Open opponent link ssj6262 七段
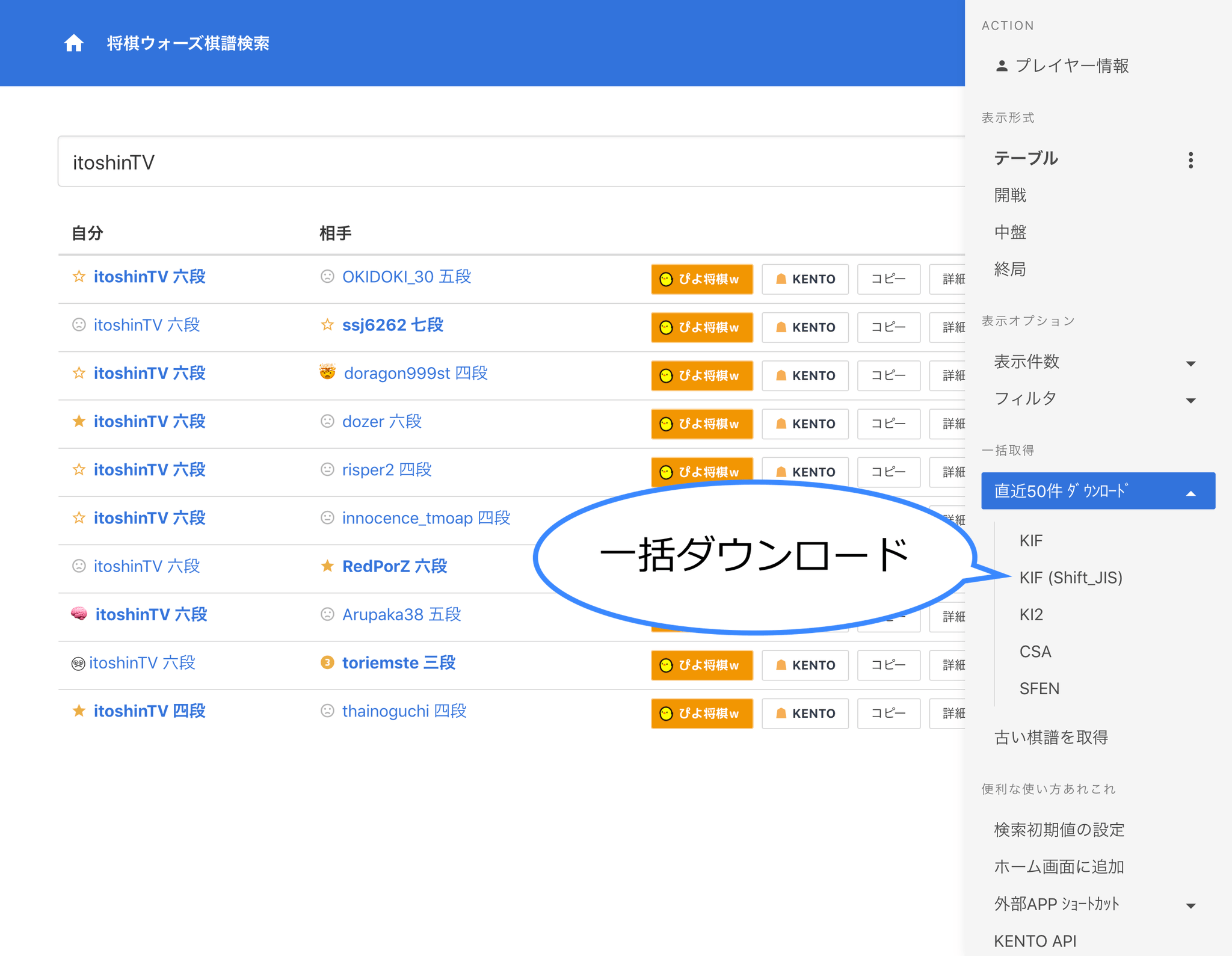This screenshot has height=956, width=1232. pyautogui.click(x=393, y=325)
